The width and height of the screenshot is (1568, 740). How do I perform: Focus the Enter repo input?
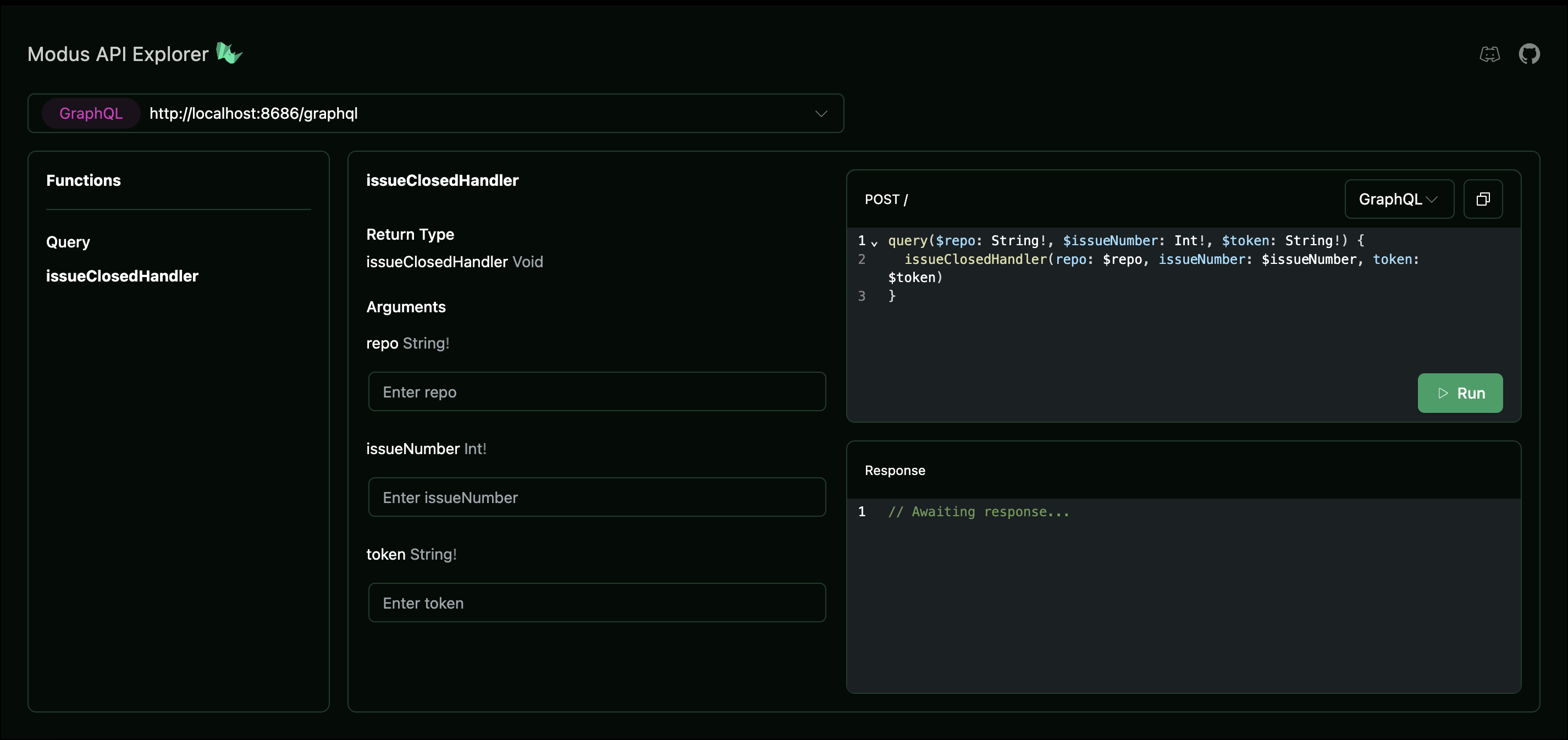(597, 391)
